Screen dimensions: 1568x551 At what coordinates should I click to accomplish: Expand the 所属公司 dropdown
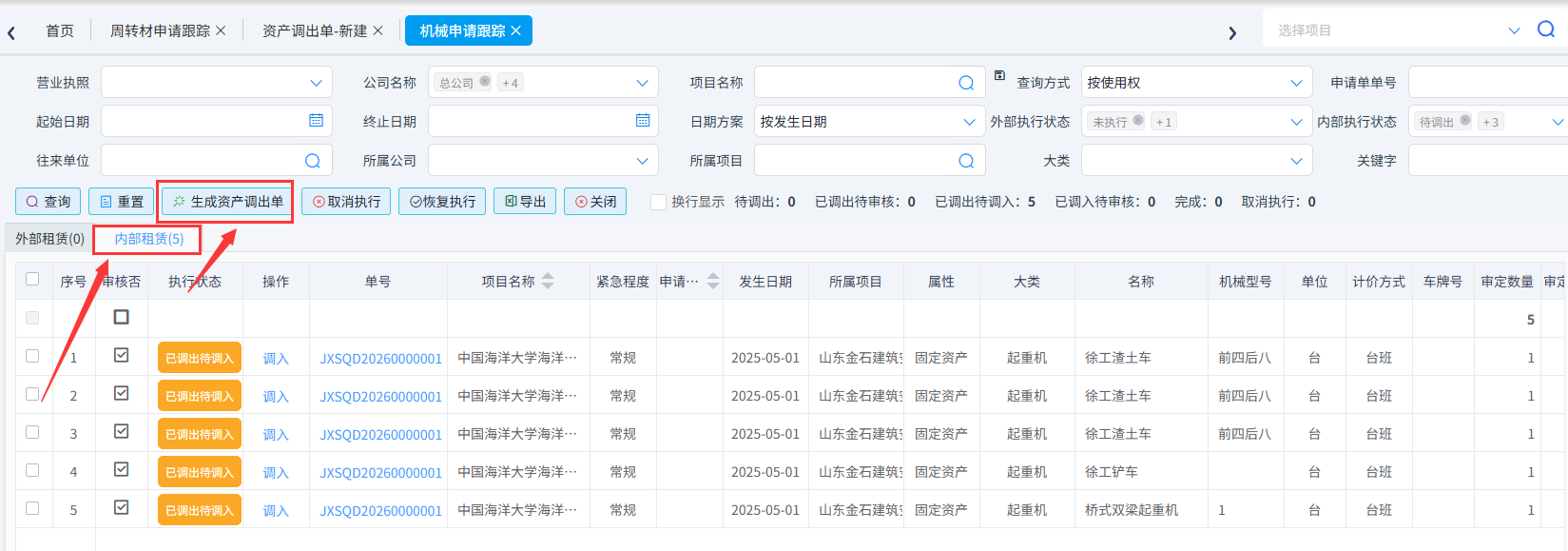[x=643, y=161]
